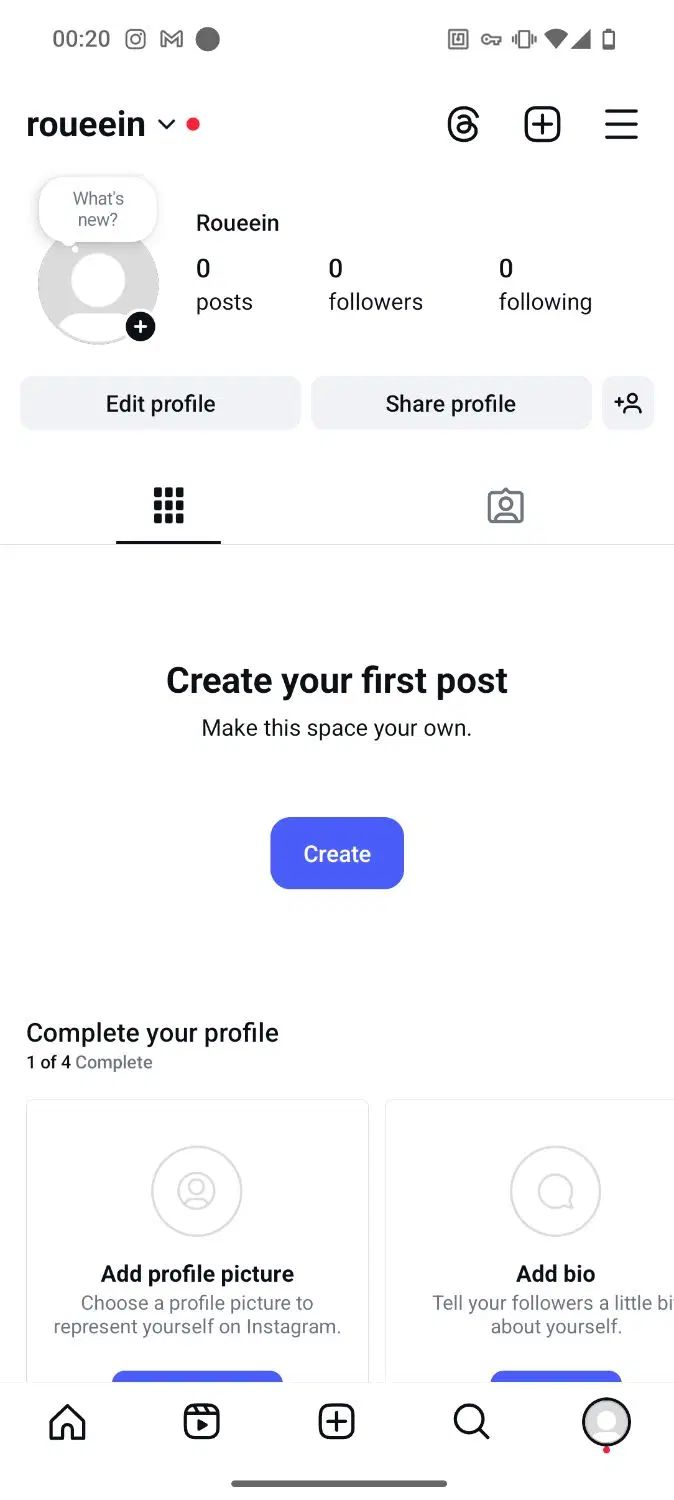This screenshot has height=1500, width=674.
Task: View the 0 followers count
Action: (x=375, y=285)
